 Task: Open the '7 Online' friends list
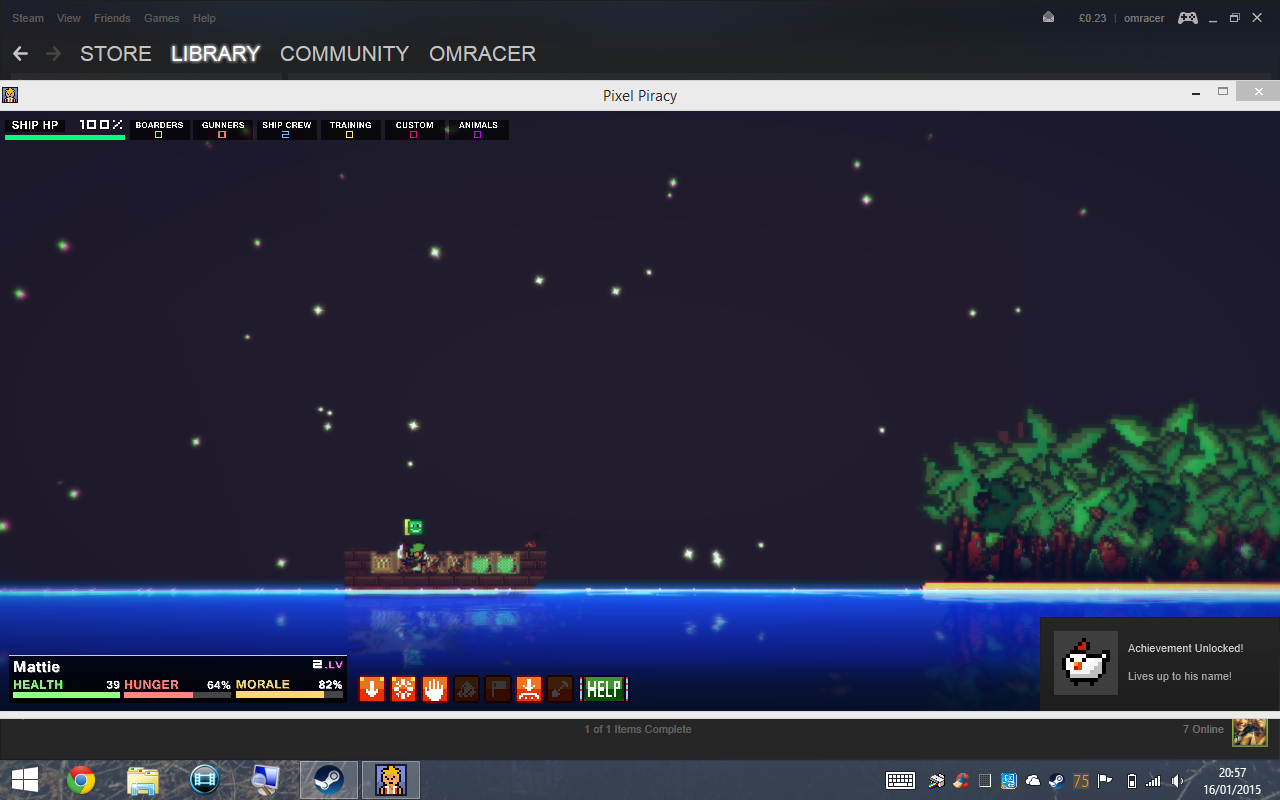point(1203,729)
